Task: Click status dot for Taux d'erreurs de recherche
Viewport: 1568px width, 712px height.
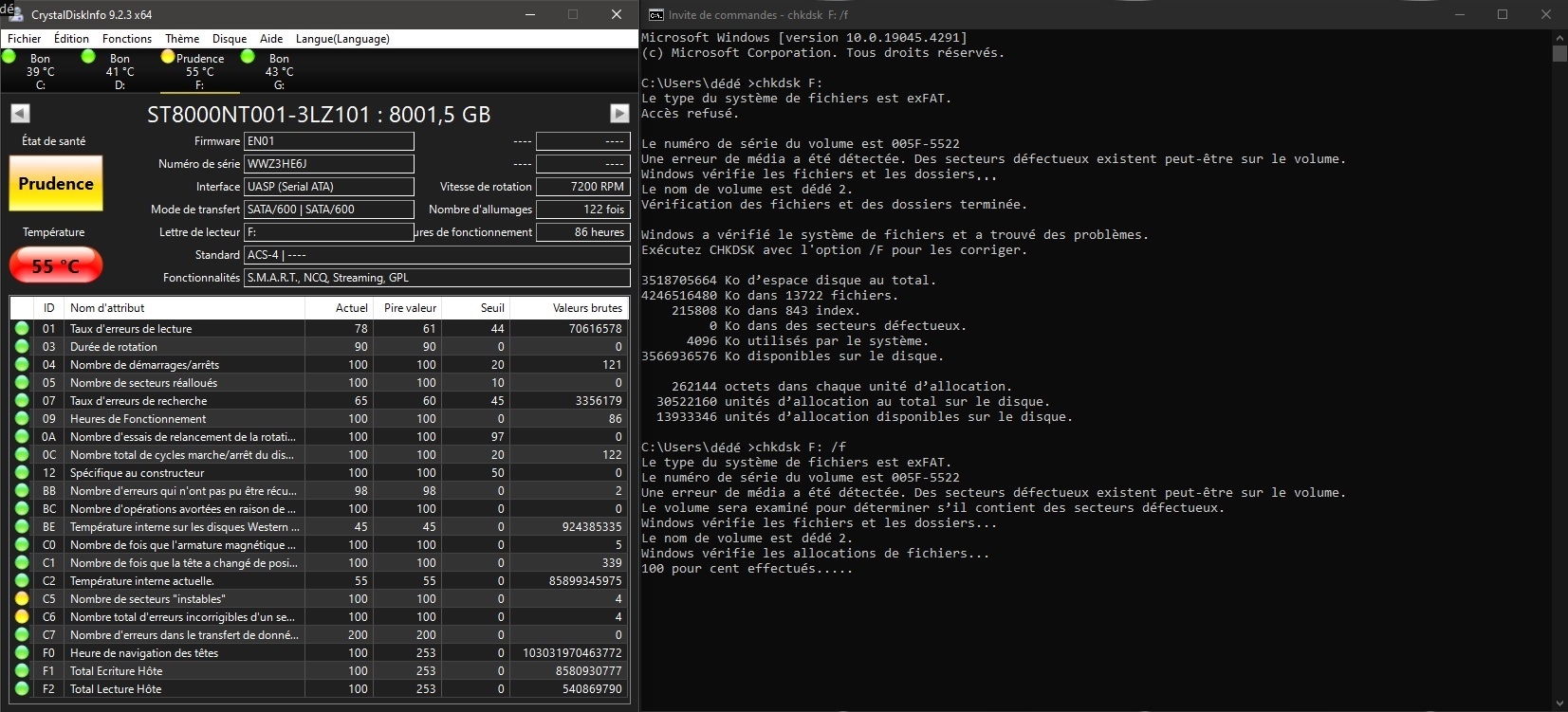Action: point(22,401)
